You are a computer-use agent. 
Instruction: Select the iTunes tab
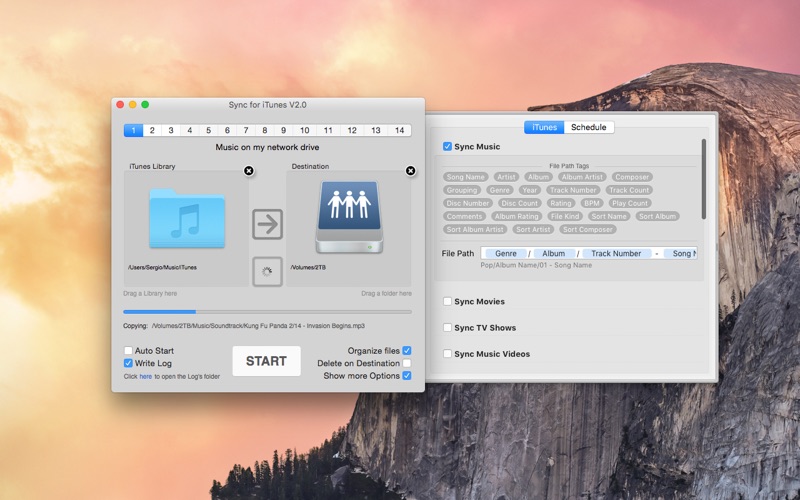click(544, 127)
